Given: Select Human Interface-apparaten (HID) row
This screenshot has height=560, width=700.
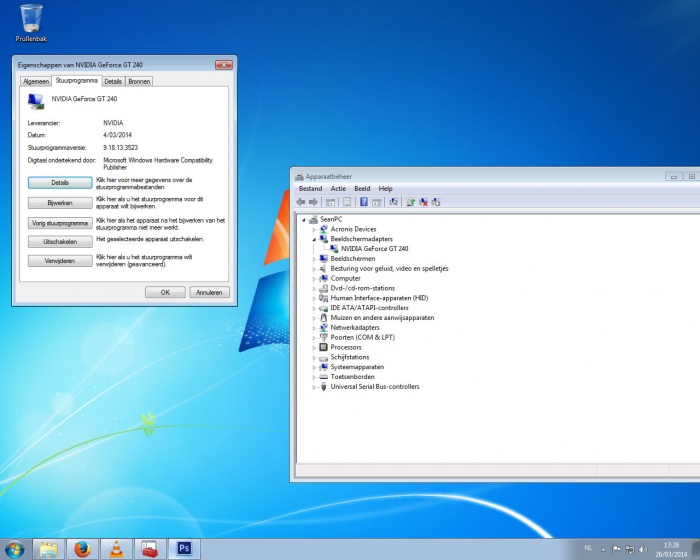Looking at the screenshot, I should (379, 298).
